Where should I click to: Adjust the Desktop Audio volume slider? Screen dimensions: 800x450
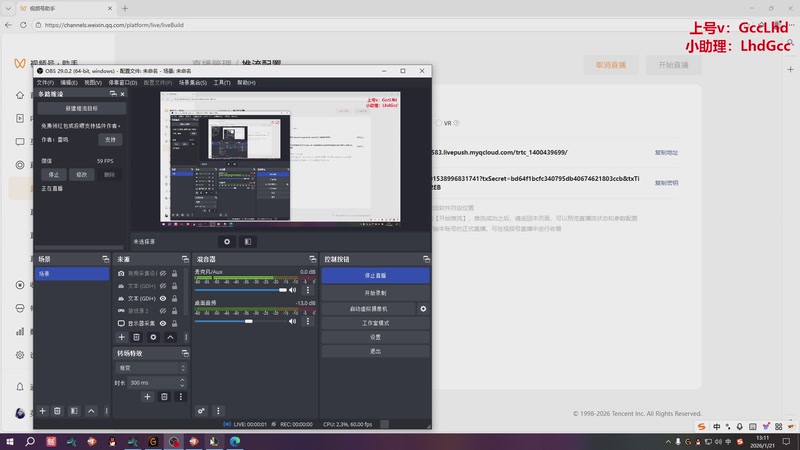click(241, 321)
